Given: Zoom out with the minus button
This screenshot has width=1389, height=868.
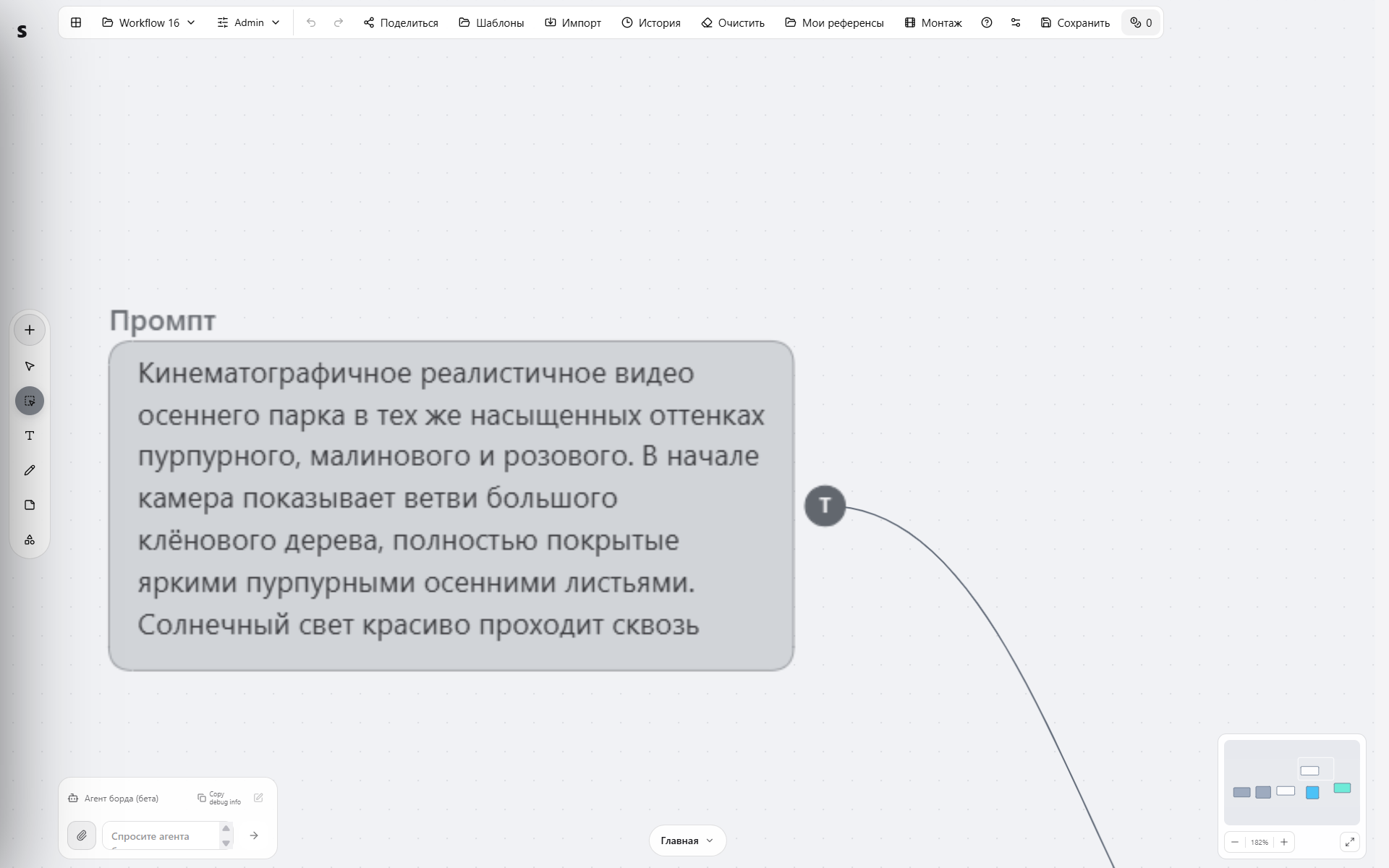Looking at the screenshot, I should click(x=1235, y=842).
